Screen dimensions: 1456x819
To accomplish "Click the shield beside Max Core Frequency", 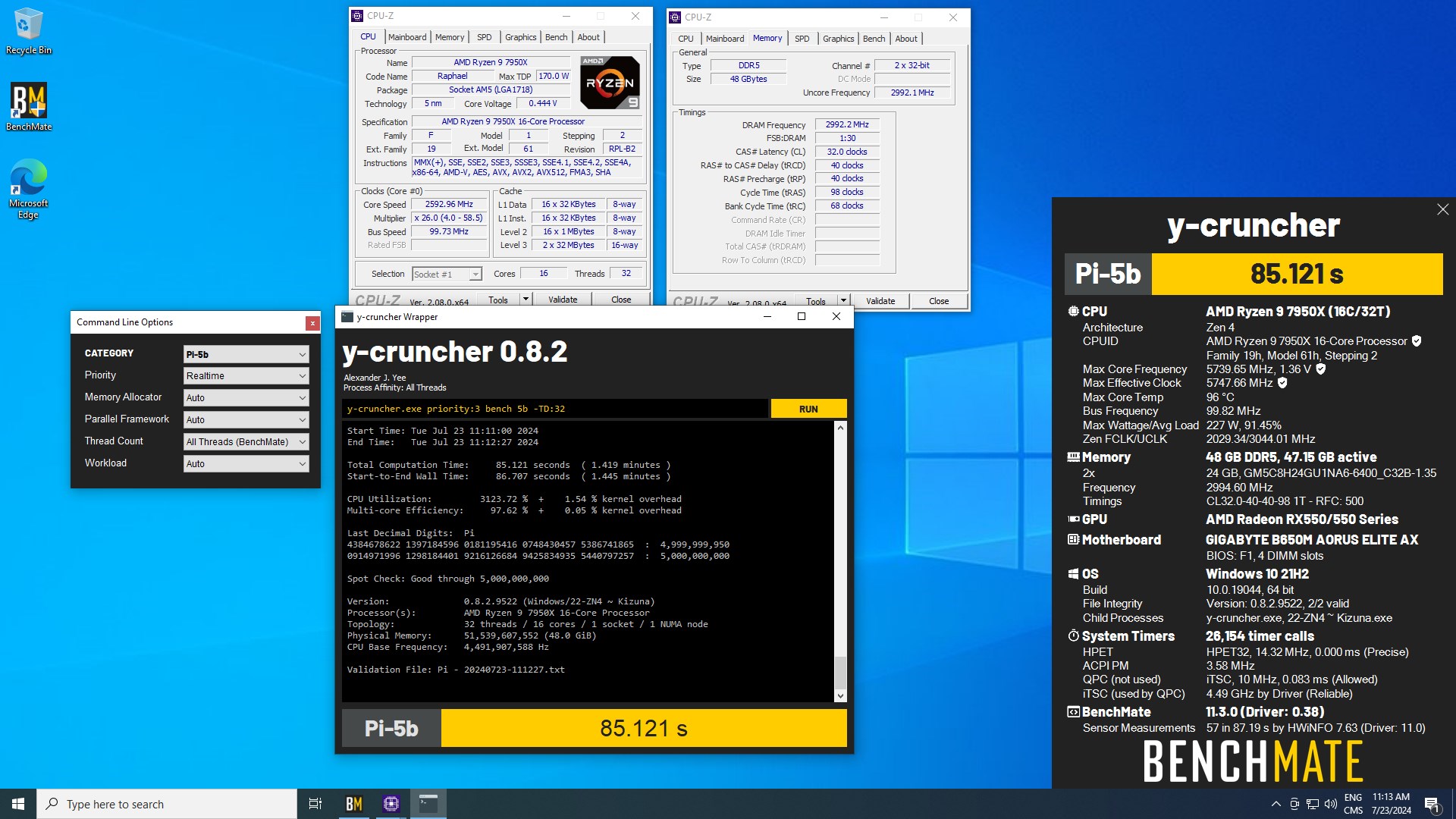I will (x=1320, y=369).
